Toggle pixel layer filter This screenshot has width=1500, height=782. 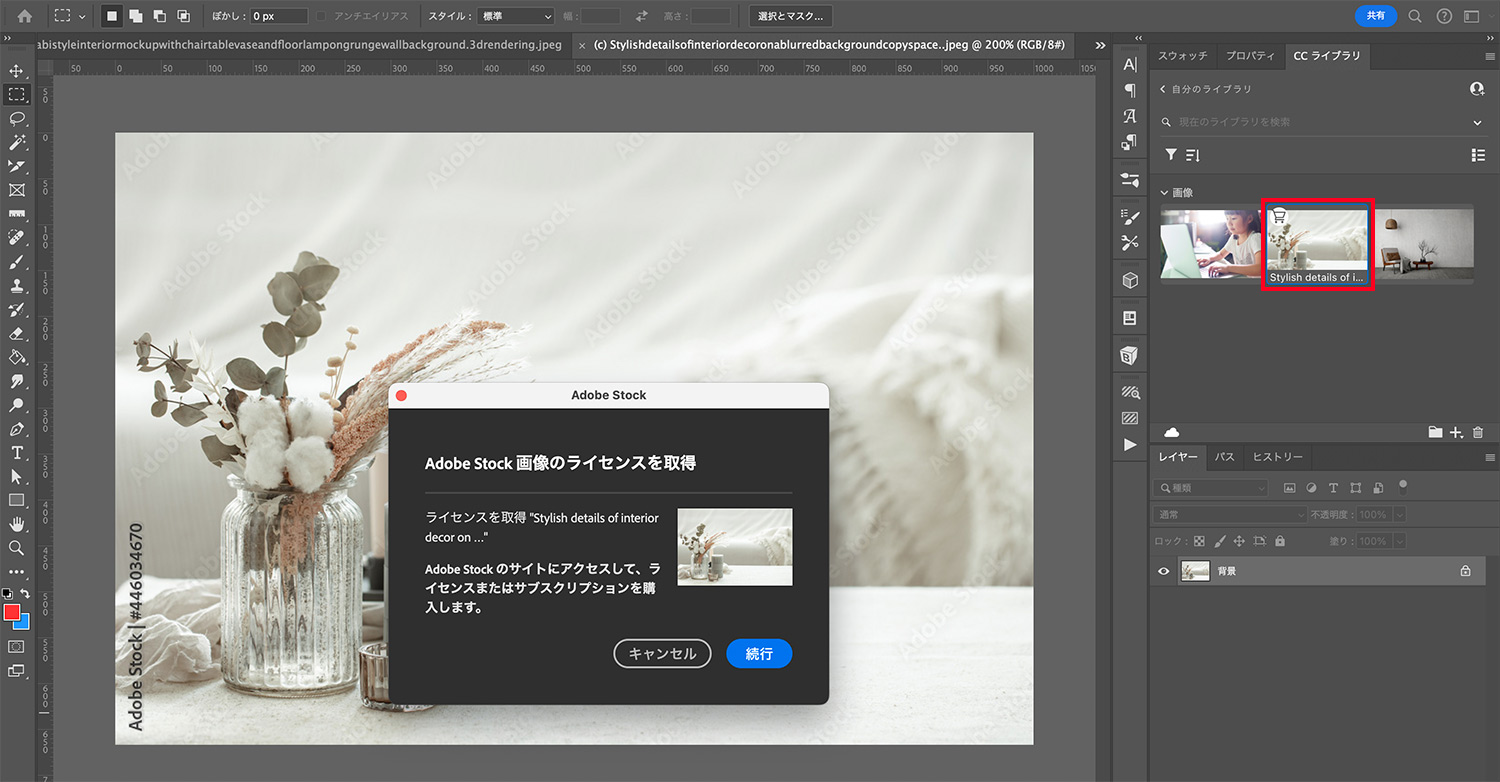pyautogui.click(x=1289, y=488)
